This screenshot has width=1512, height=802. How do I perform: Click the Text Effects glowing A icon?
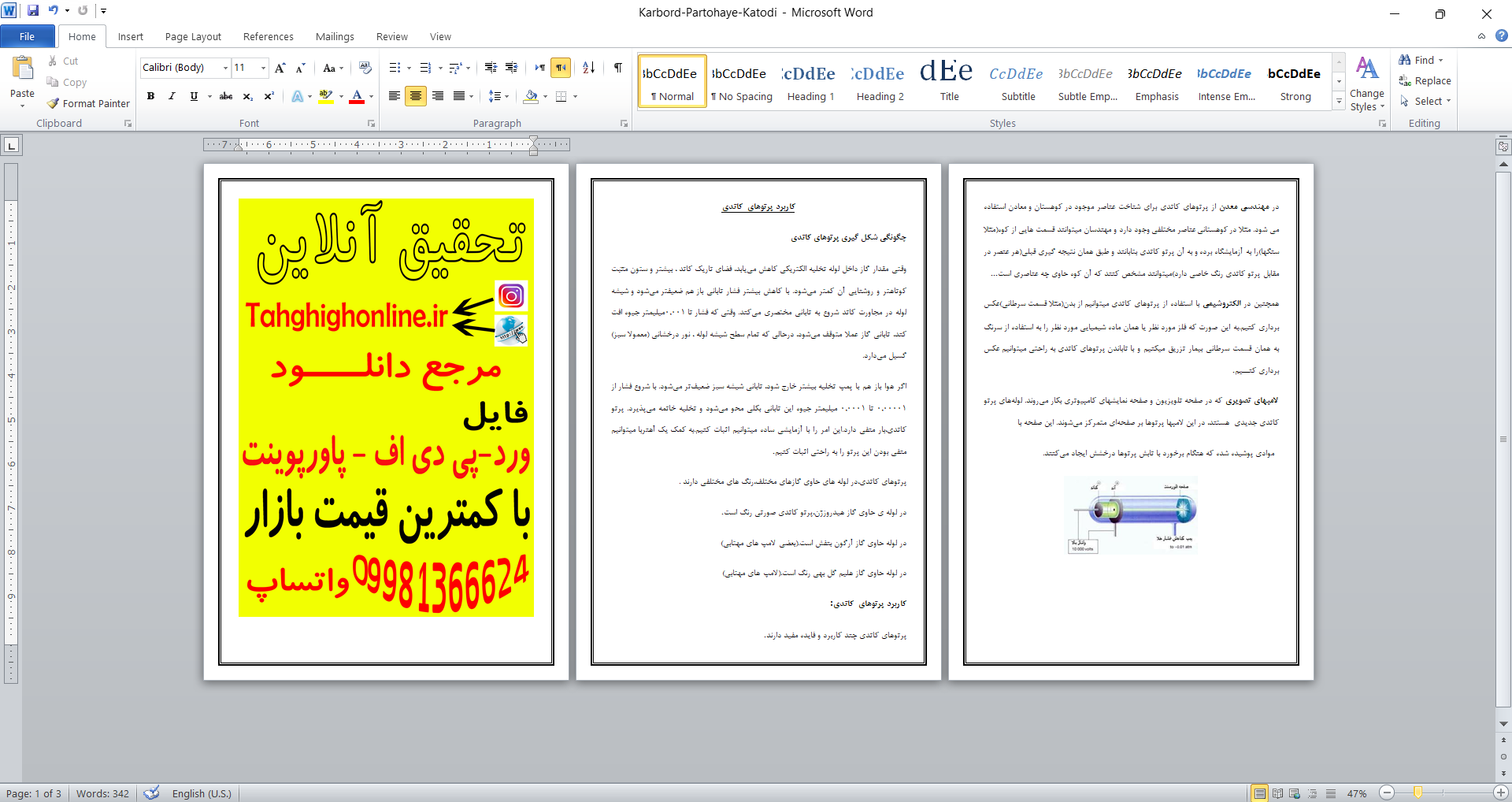tap(298, 96)
